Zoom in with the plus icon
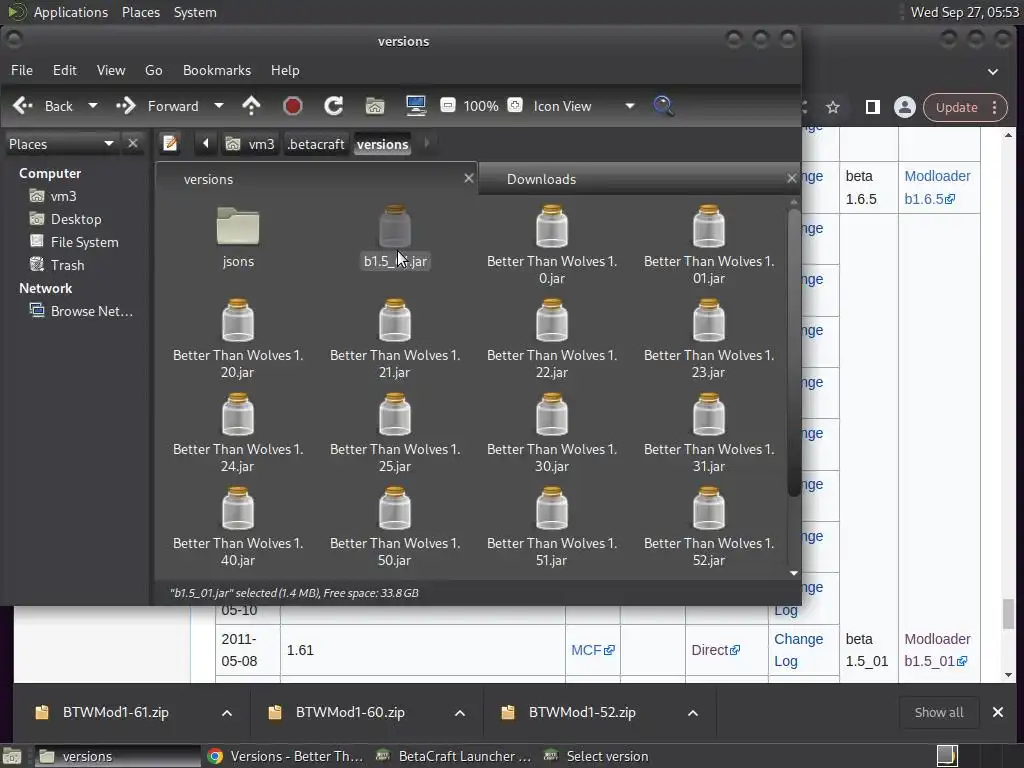The height and width of the screenshot is (768, 1024). coord(515,105)
